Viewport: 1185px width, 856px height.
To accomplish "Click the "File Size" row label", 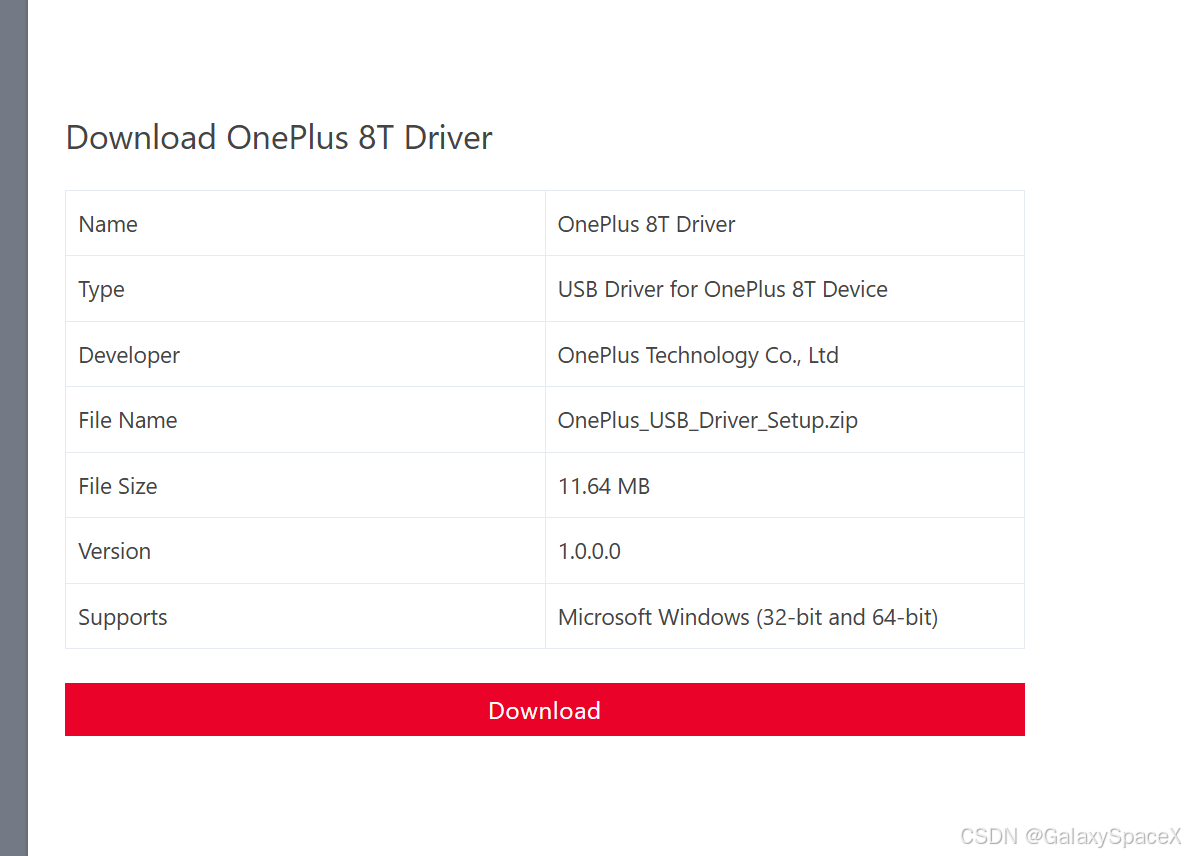I will coord(118,486).
